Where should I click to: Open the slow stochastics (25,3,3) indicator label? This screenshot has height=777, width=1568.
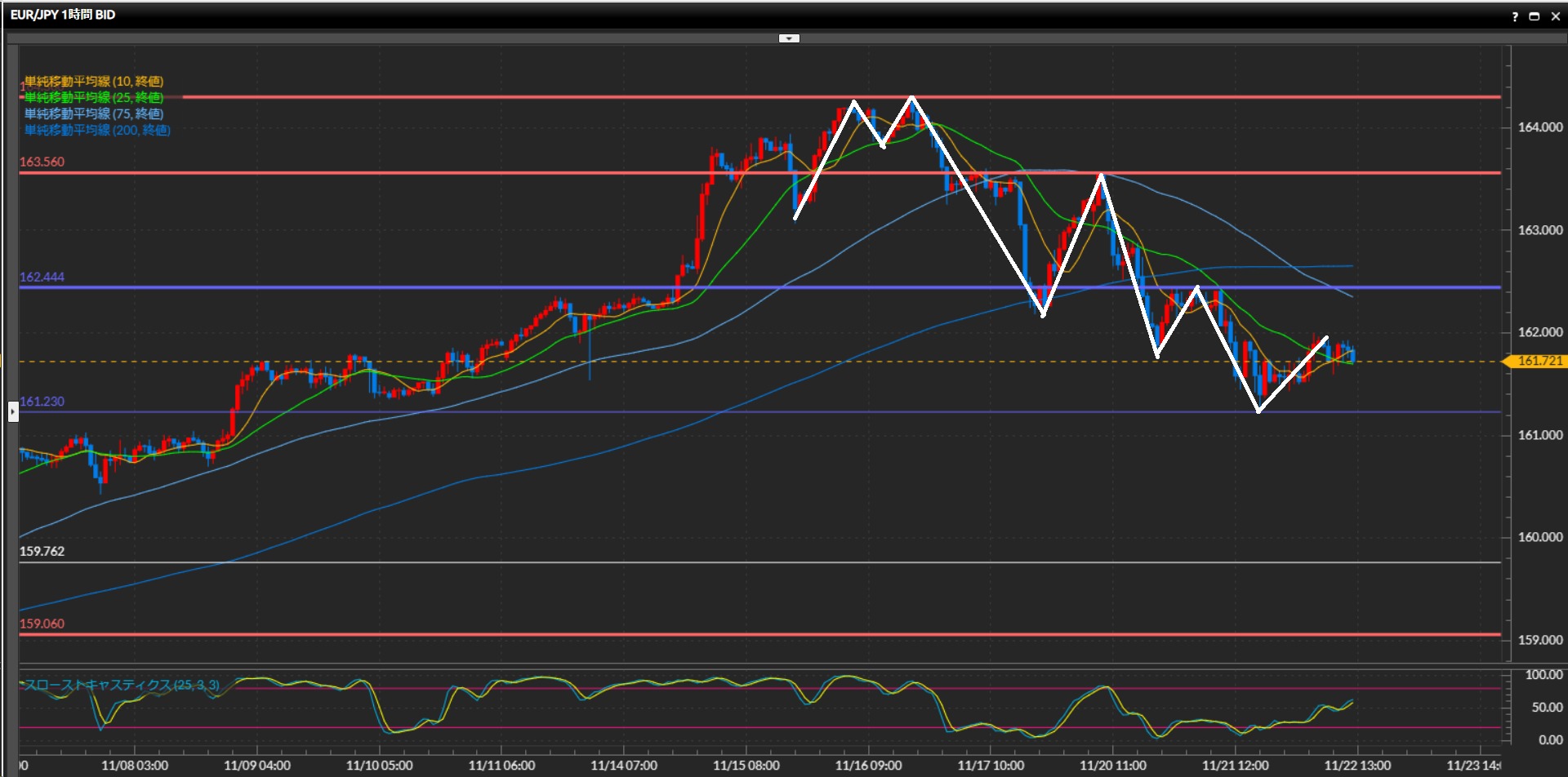point(122,685)
